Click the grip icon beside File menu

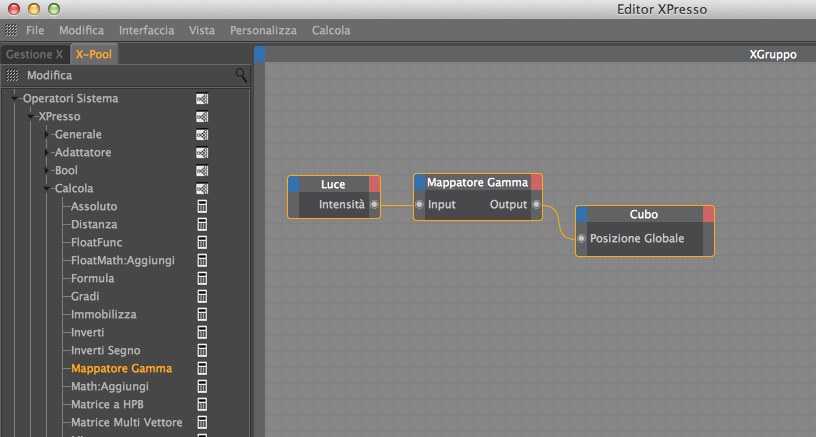(11, 30)
